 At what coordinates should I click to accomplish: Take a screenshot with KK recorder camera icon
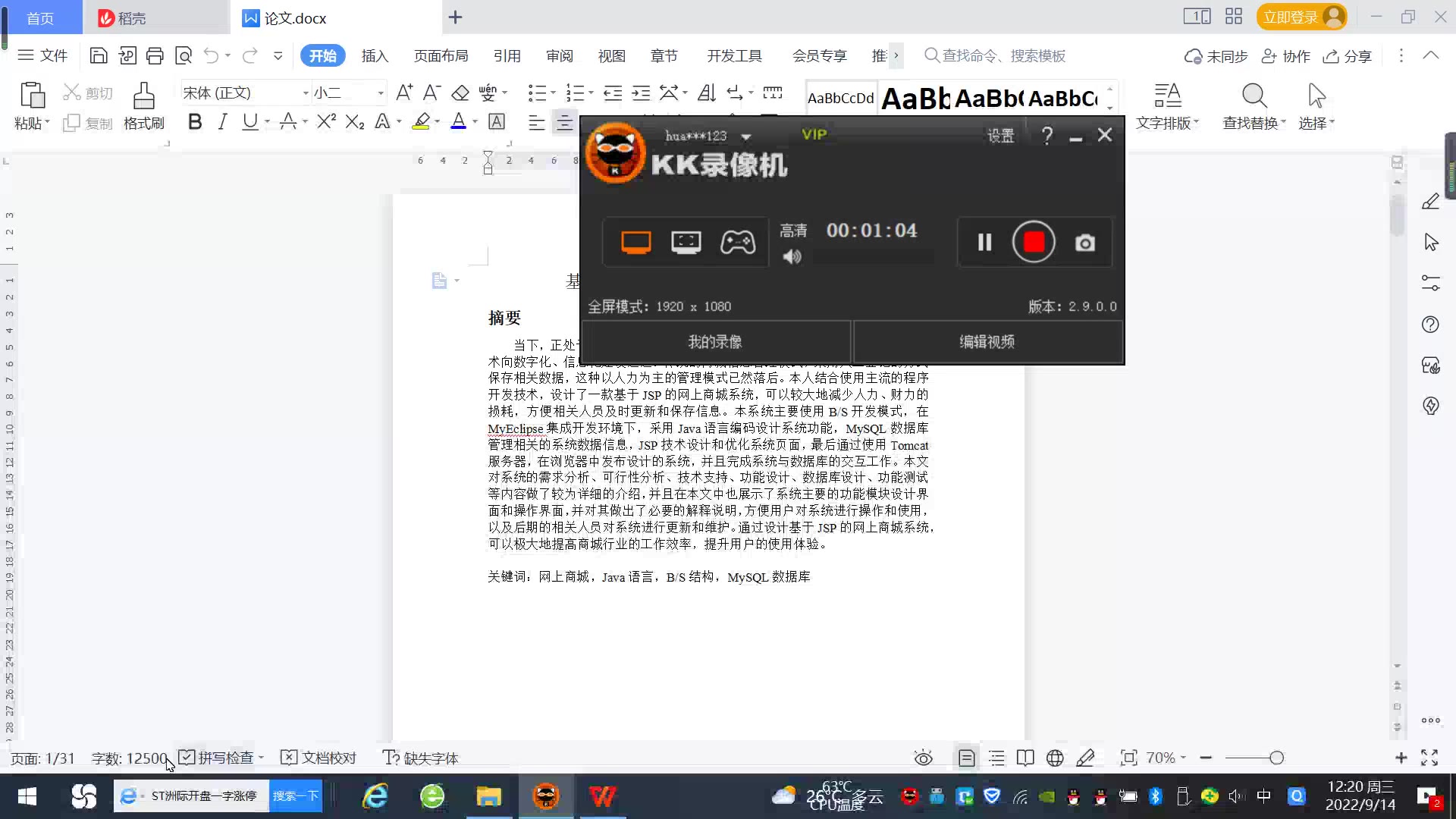coord(1084,243)
